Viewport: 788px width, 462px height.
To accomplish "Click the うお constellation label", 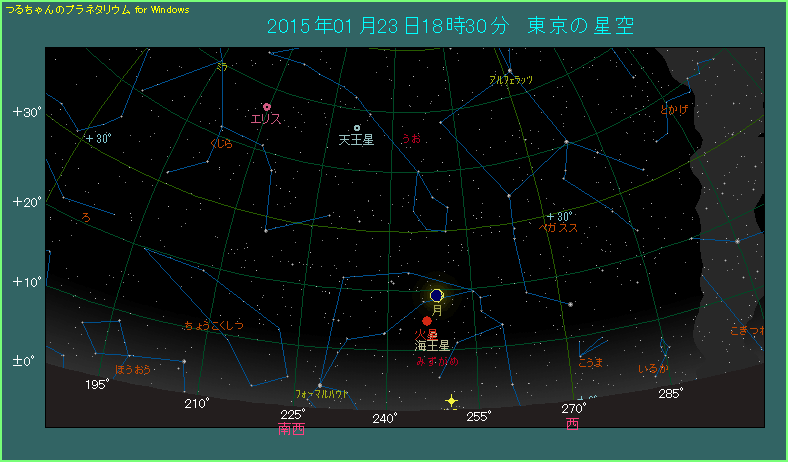I will tap(410, 139).
